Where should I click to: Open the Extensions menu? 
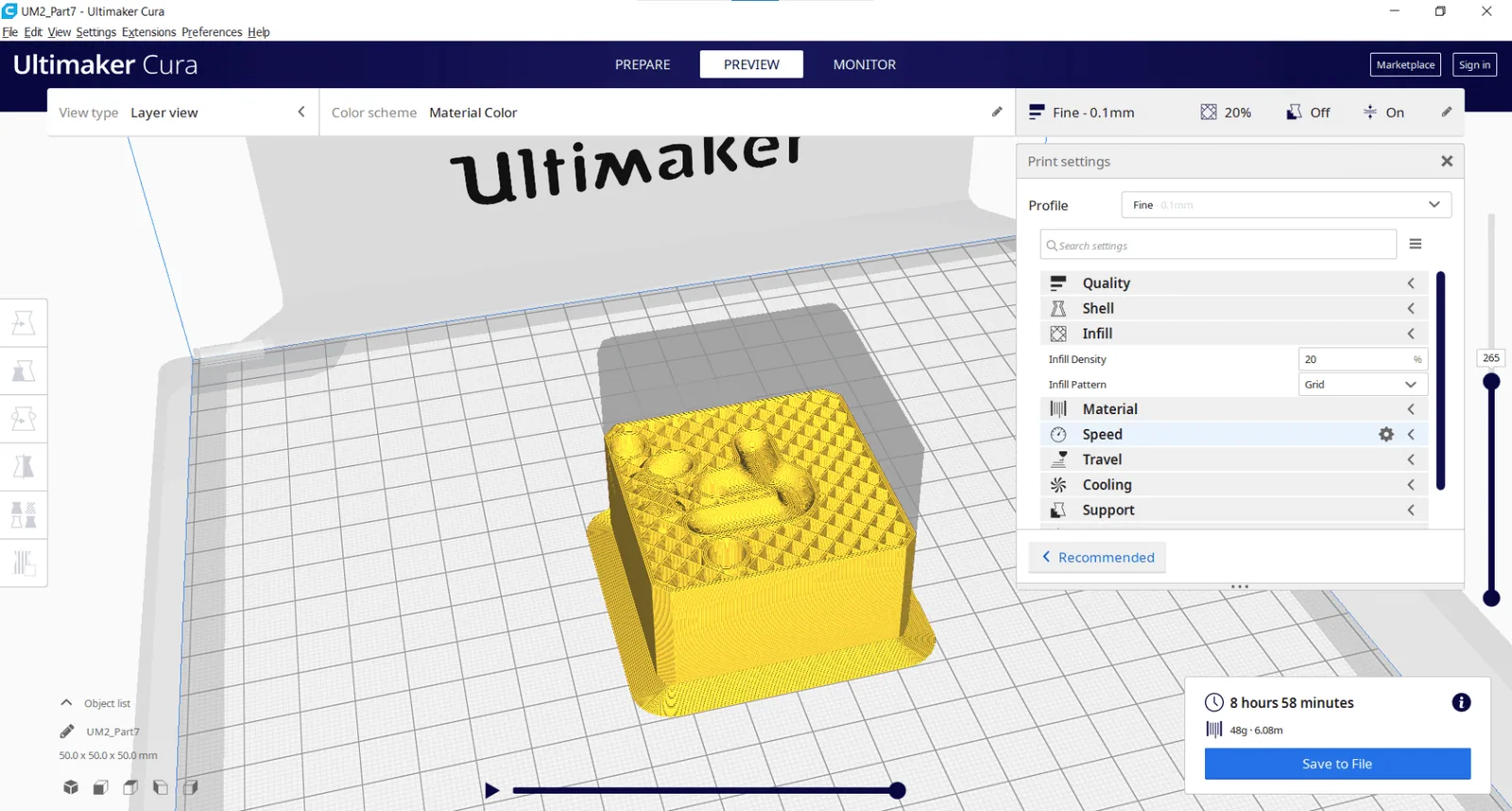(149, 32)
